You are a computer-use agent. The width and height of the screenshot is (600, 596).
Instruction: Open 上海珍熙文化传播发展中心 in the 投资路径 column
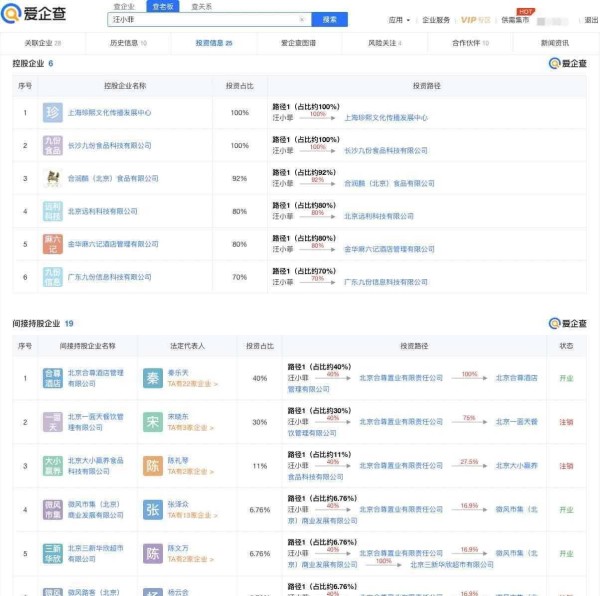[386, 117]
